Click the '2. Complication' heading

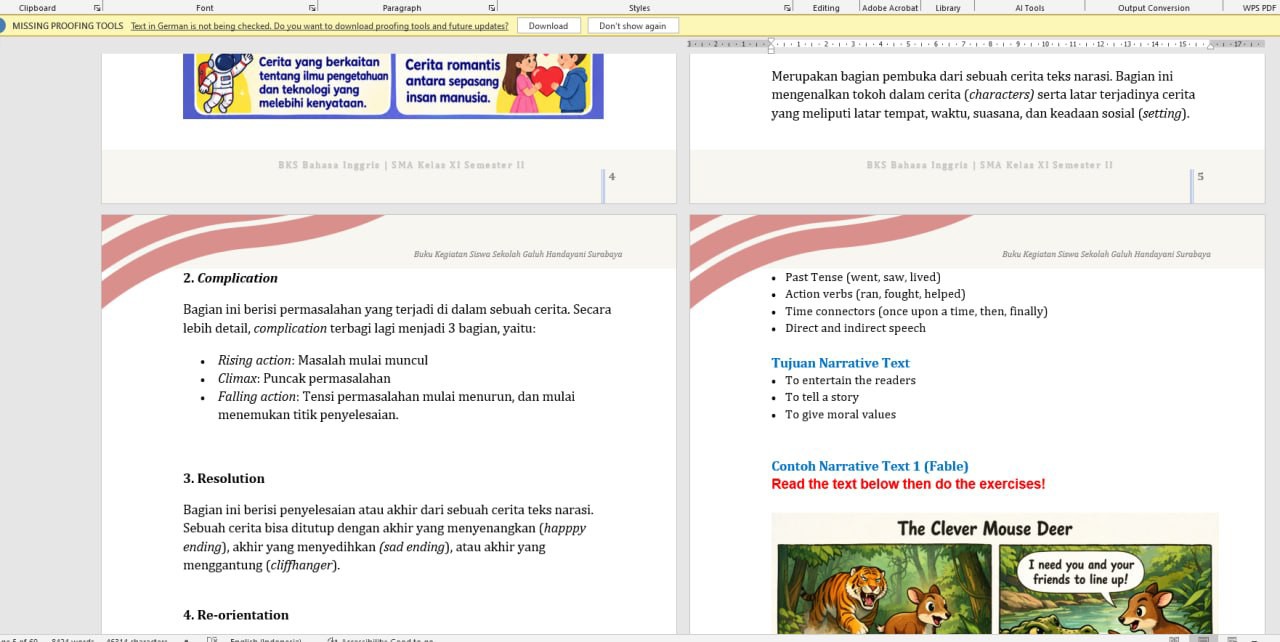coord(230,278)
